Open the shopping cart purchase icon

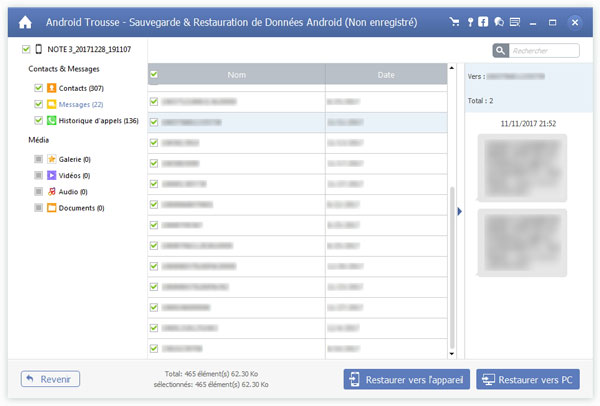[456, 21]
